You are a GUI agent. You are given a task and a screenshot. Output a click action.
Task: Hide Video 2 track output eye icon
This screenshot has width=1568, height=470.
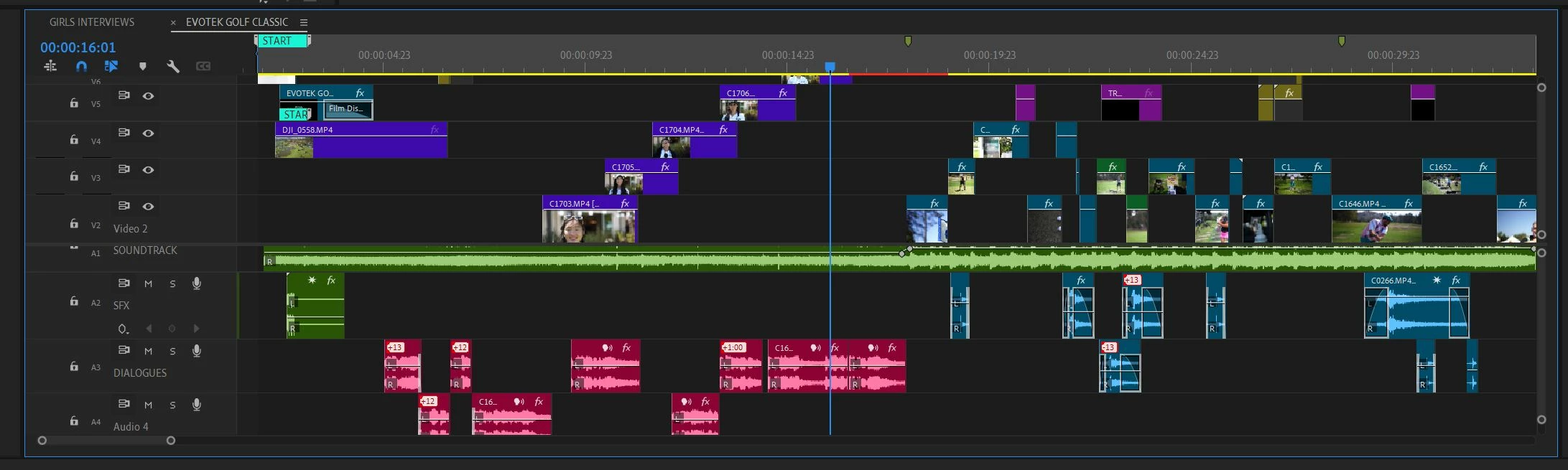pos(148,207)
